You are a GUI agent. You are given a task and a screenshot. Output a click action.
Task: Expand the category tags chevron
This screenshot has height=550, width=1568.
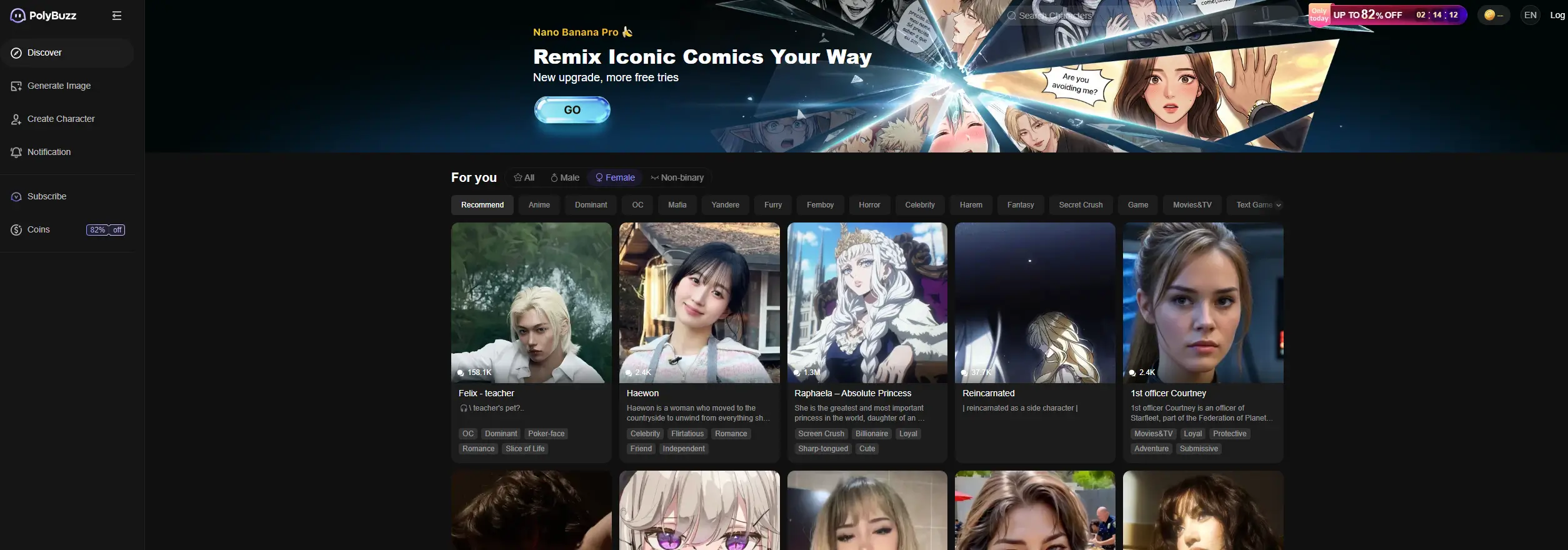(x=1278, y=206)
